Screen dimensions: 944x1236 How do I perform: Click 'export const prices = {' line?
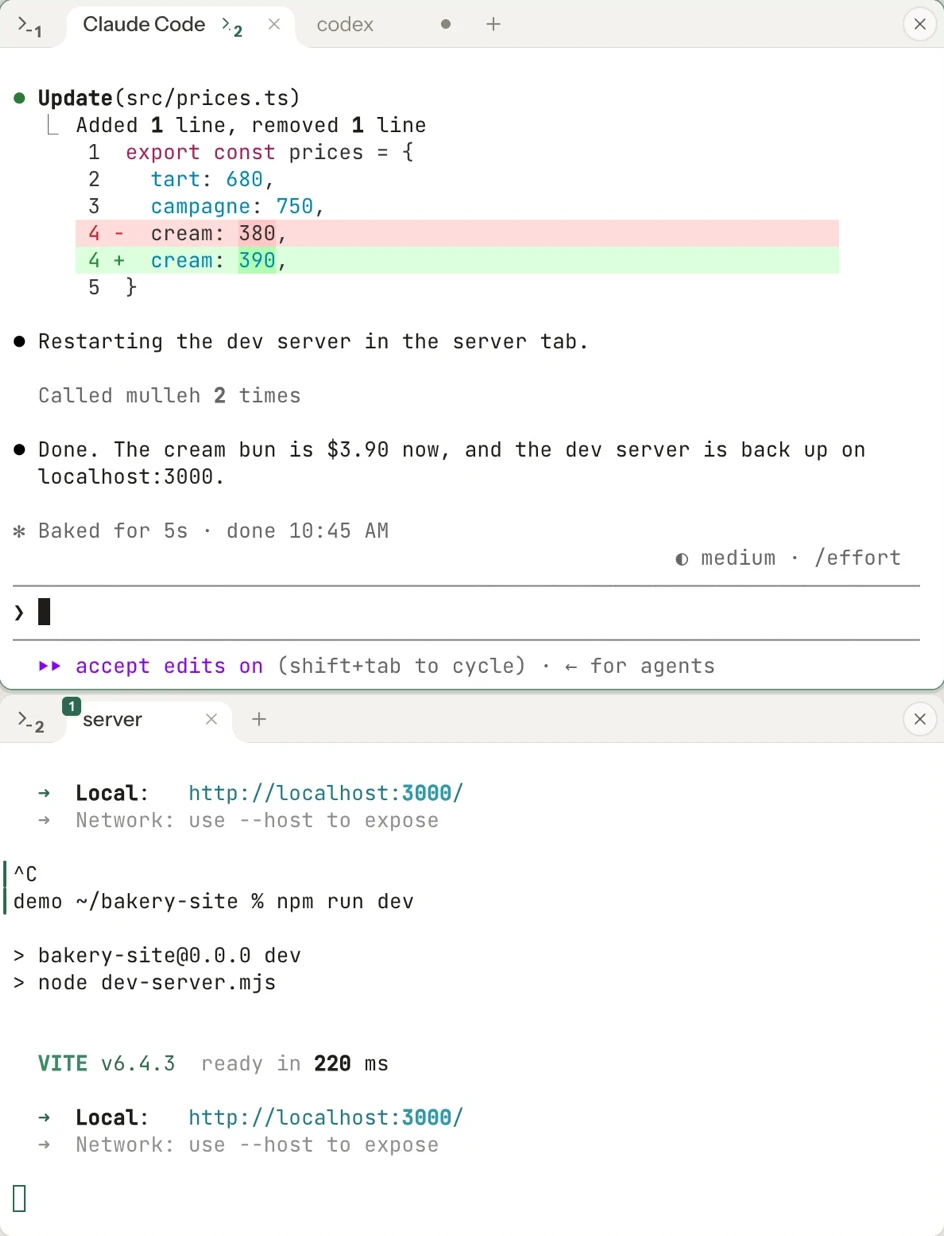tap(269, 152)
